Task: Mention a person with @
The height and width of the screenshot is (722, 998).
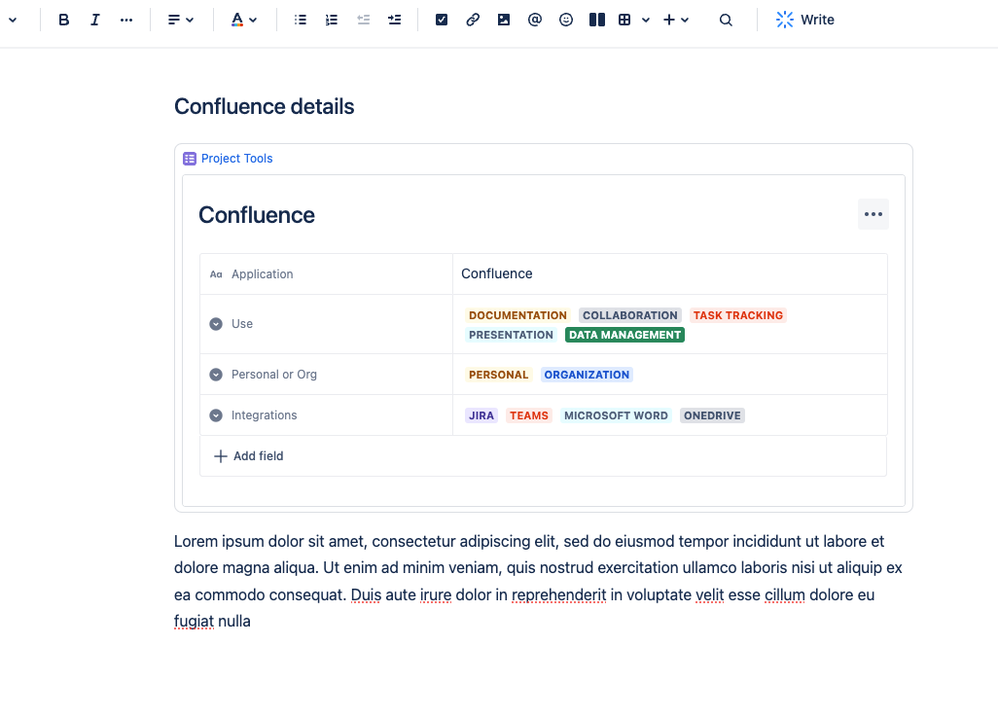Action: tap(535, 20)
